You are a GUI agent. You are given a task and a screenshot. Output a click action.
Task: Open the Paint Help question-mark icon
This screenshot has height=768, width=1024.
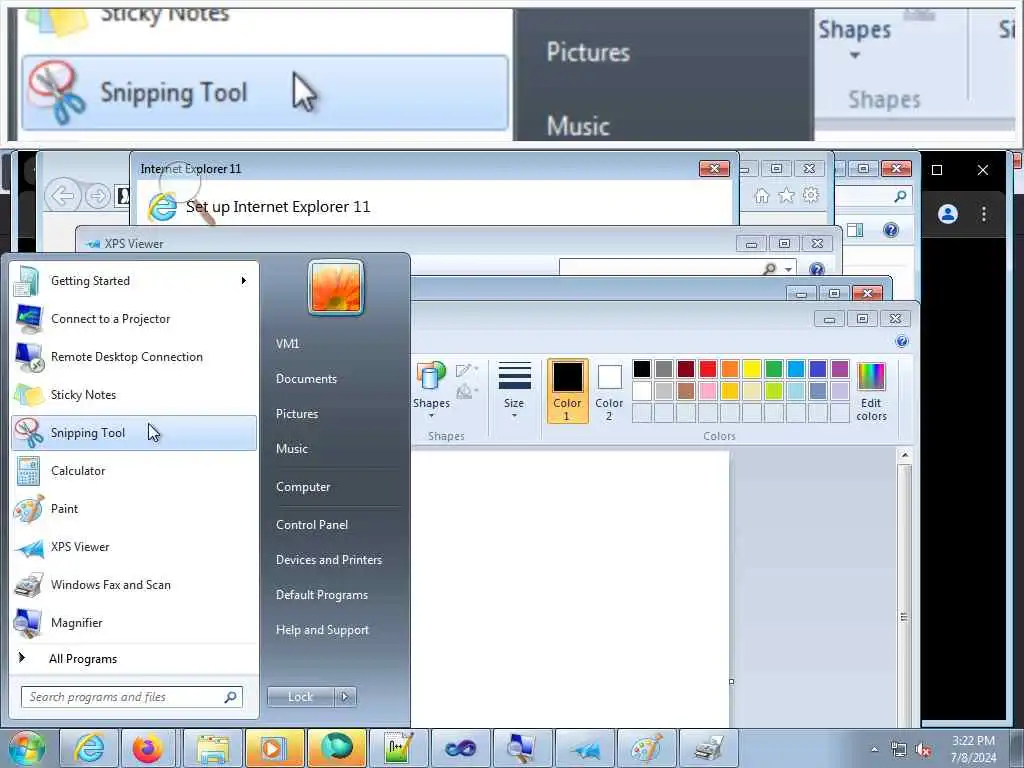coord(902,341)
